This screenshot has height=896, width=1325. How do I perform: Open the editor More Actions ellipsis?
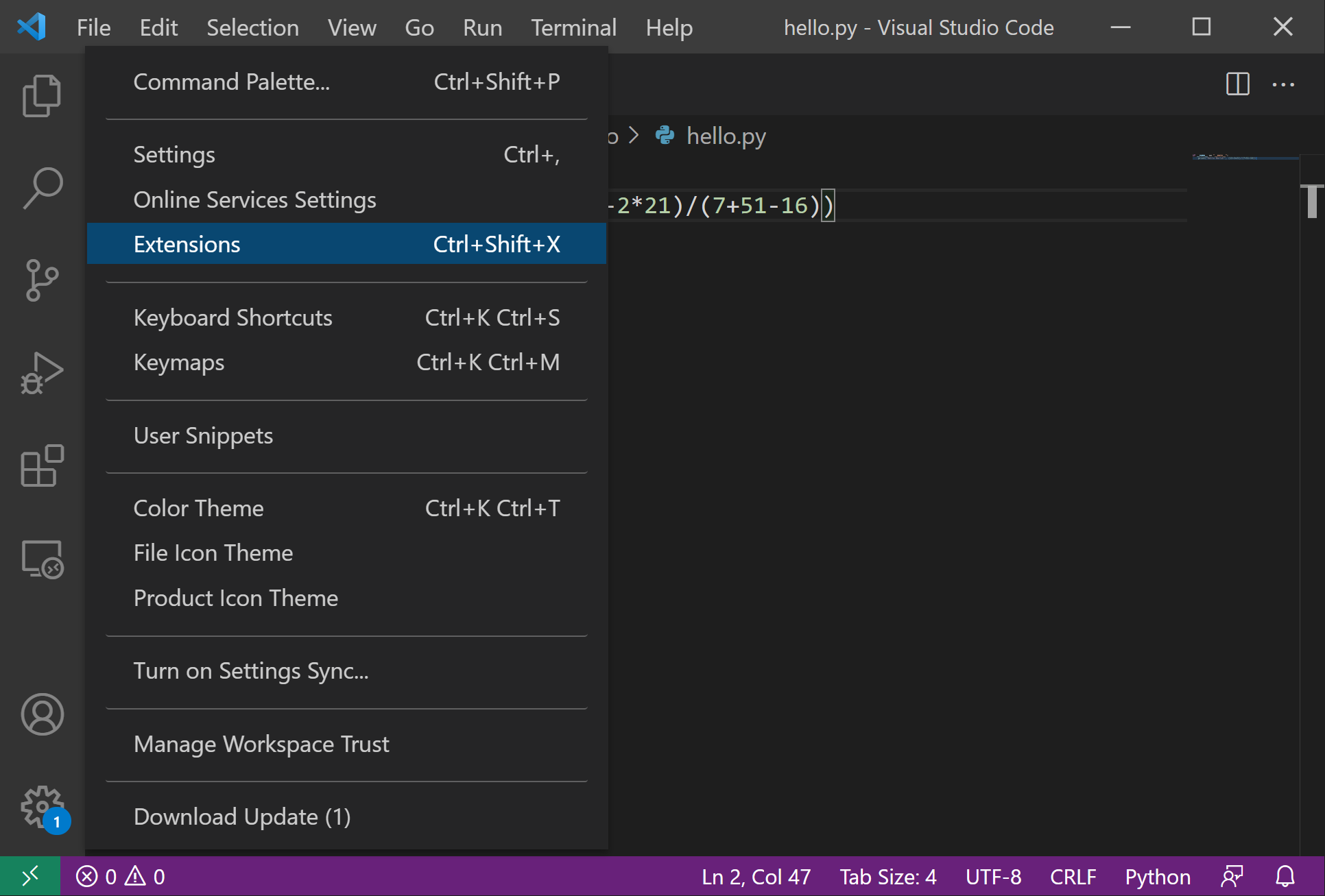coord(1283,84)
